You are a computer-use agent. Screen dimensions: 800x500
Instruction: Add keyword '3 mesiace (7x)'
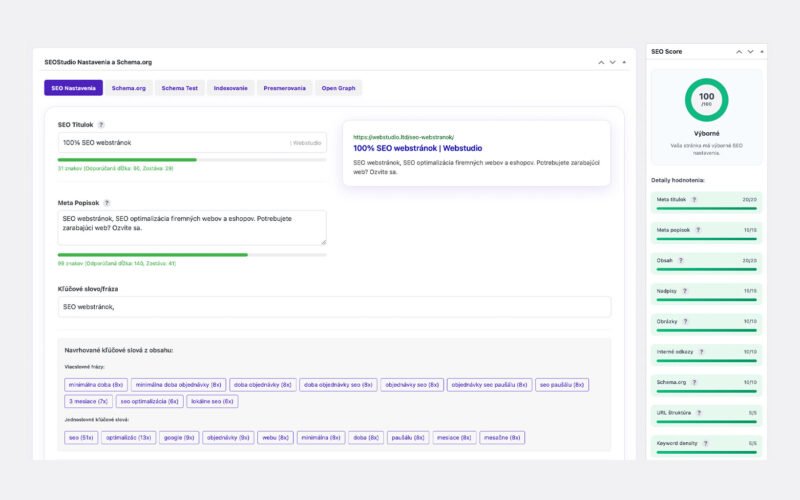click(88, 402)
